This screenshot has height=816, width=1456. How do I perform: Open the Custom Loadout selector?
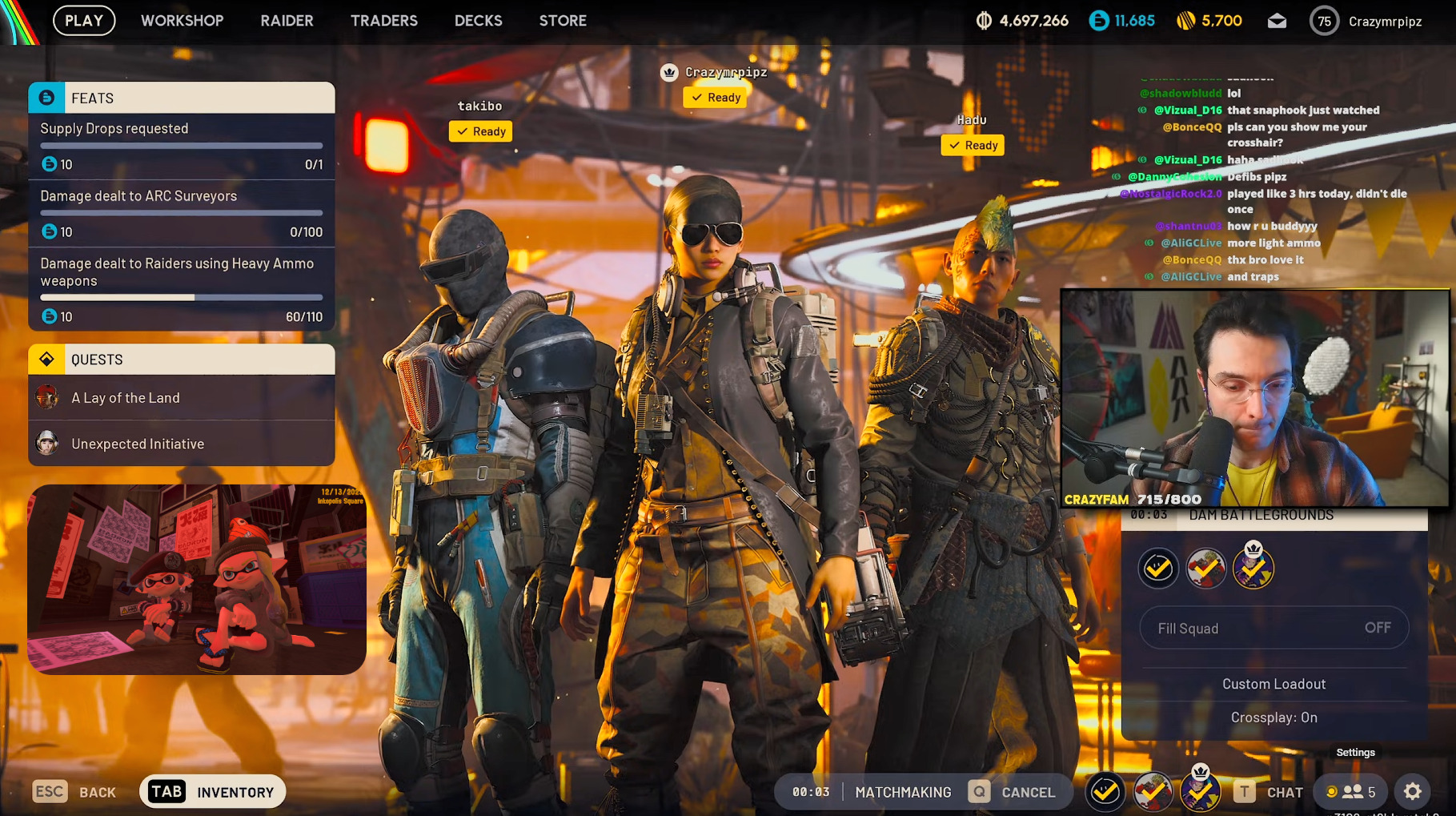[1273, 684]
